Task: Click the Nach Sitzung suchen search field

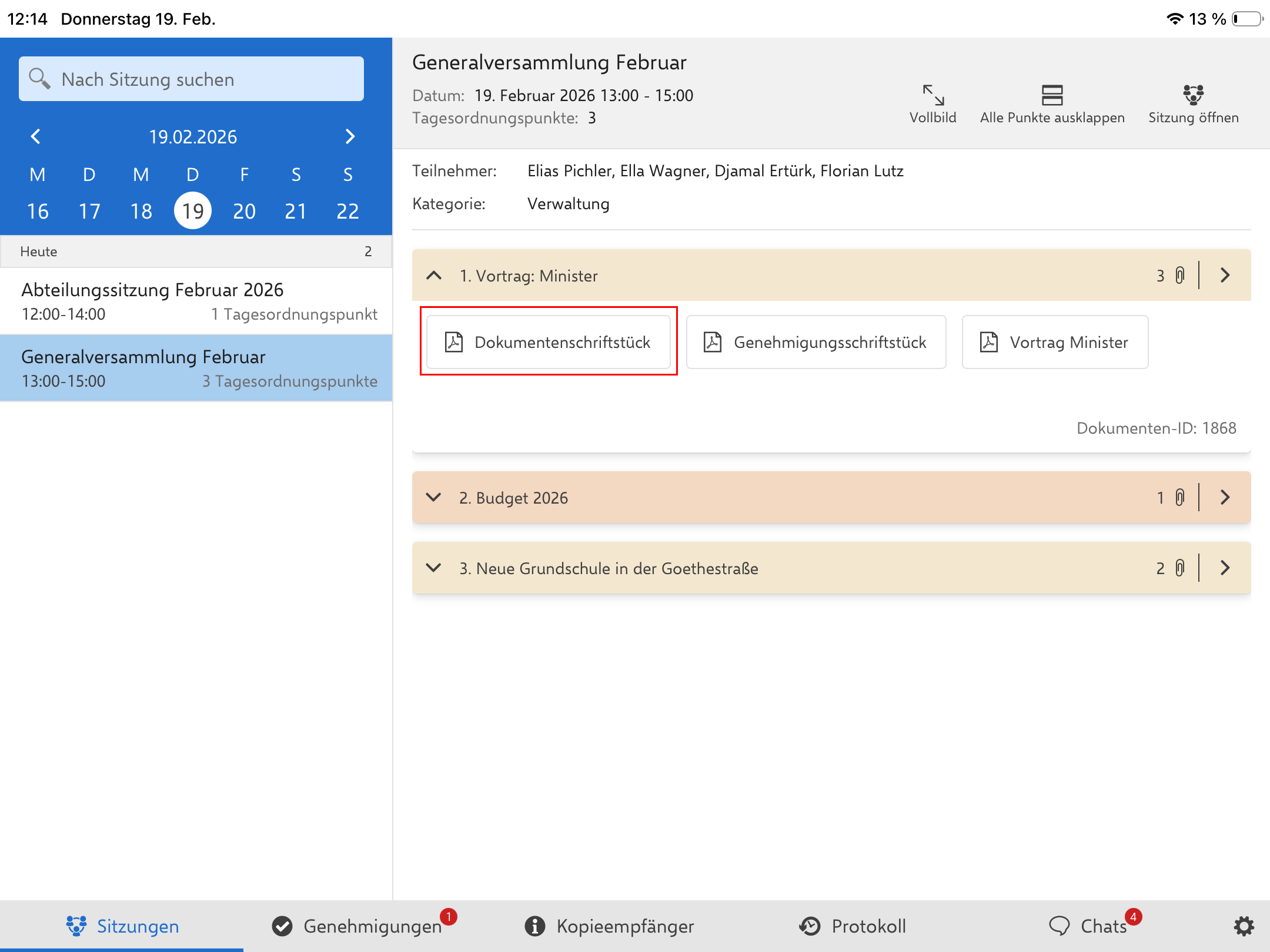Action: [x=191, y=79]
